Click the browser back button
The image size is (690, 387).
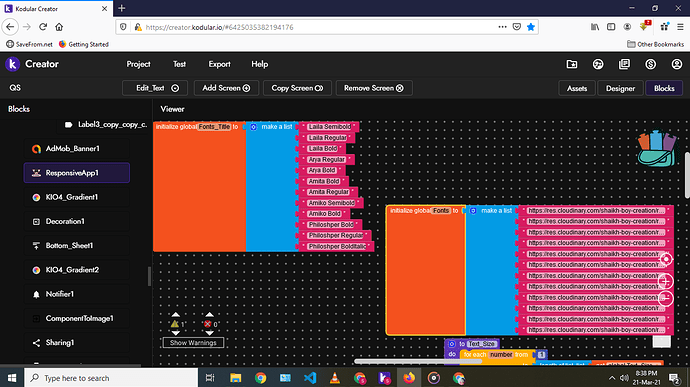[10, 27]
